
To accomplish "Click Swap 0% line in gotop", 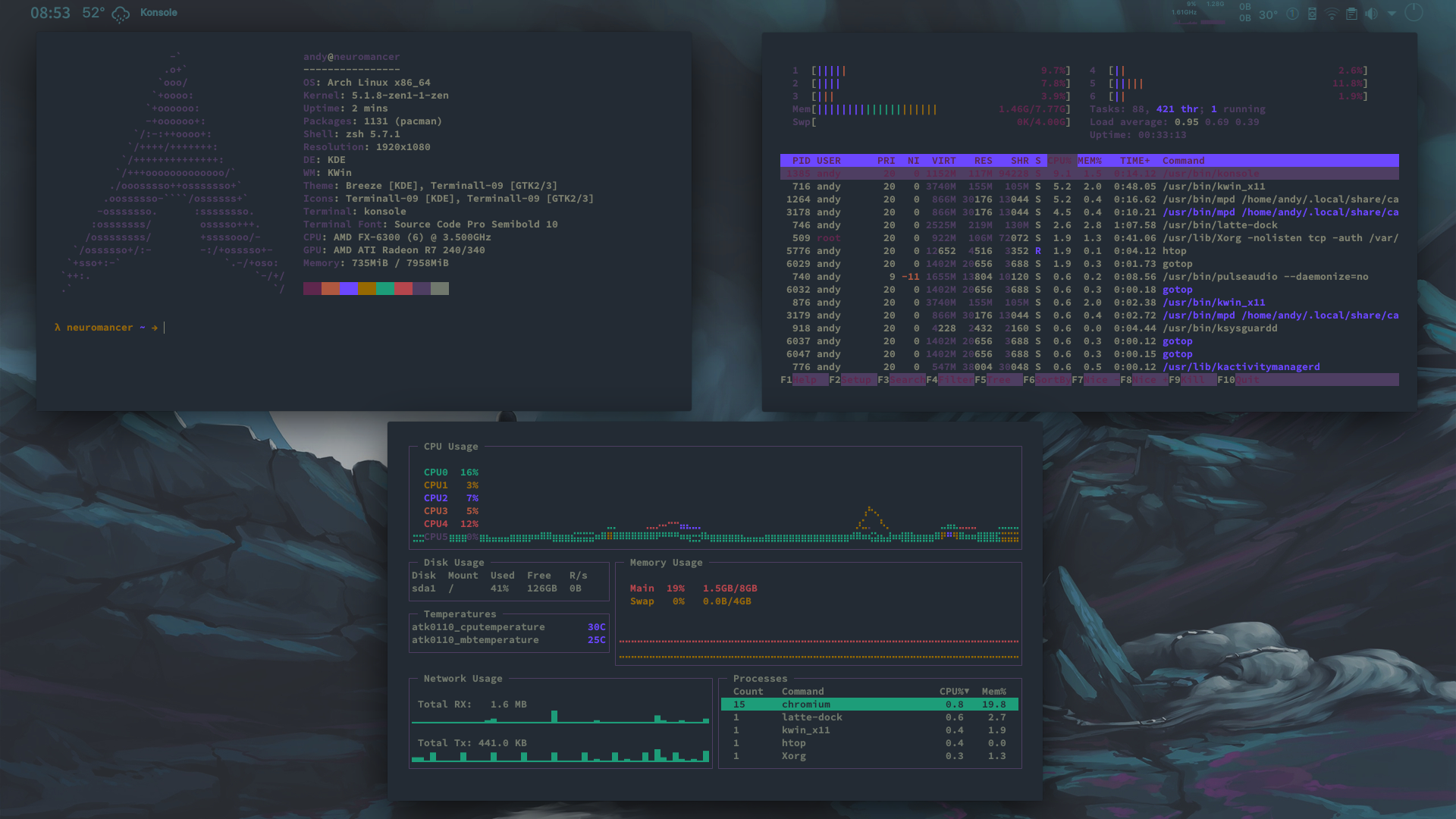I will (690, 601).
